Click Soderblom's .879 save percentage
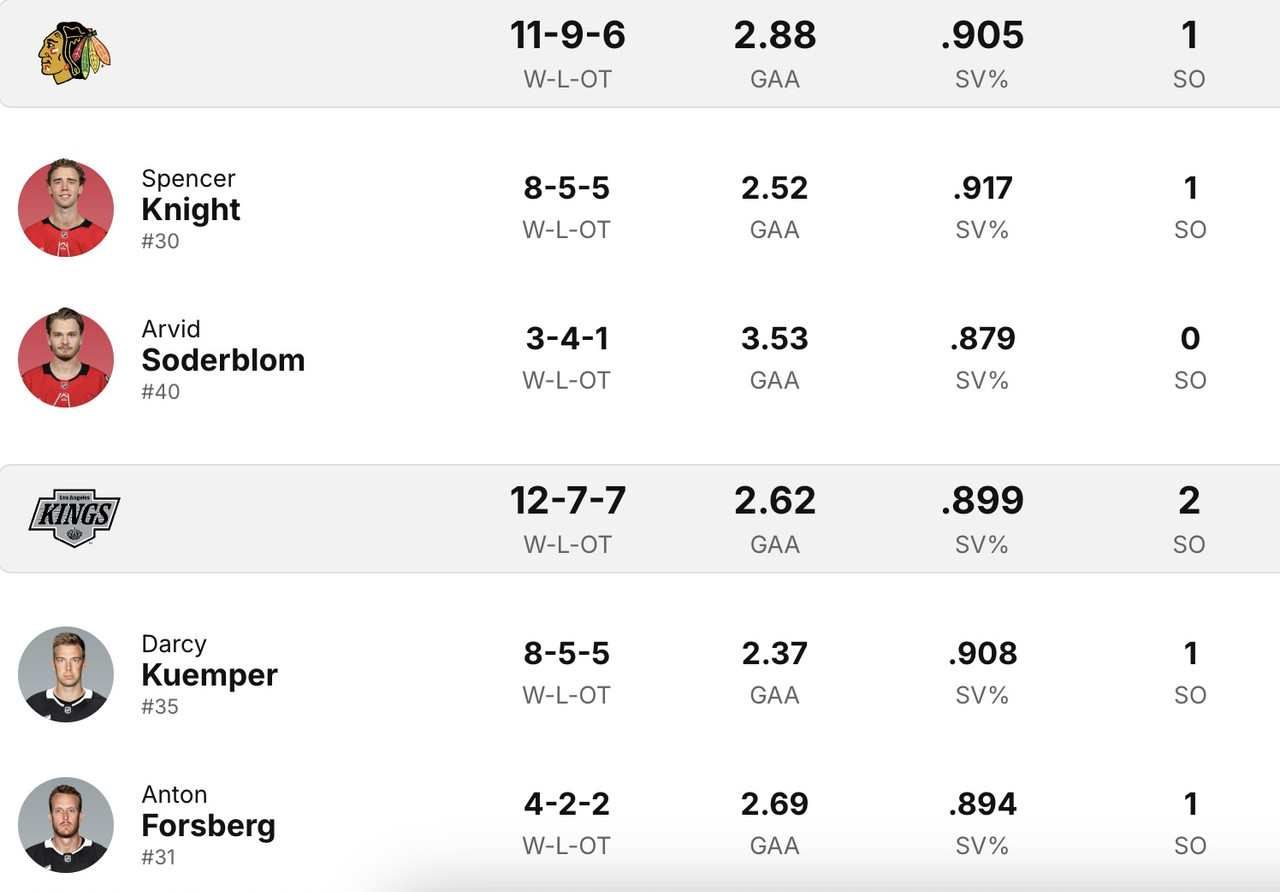1280x892 pixels. click(x=982, y=339)
